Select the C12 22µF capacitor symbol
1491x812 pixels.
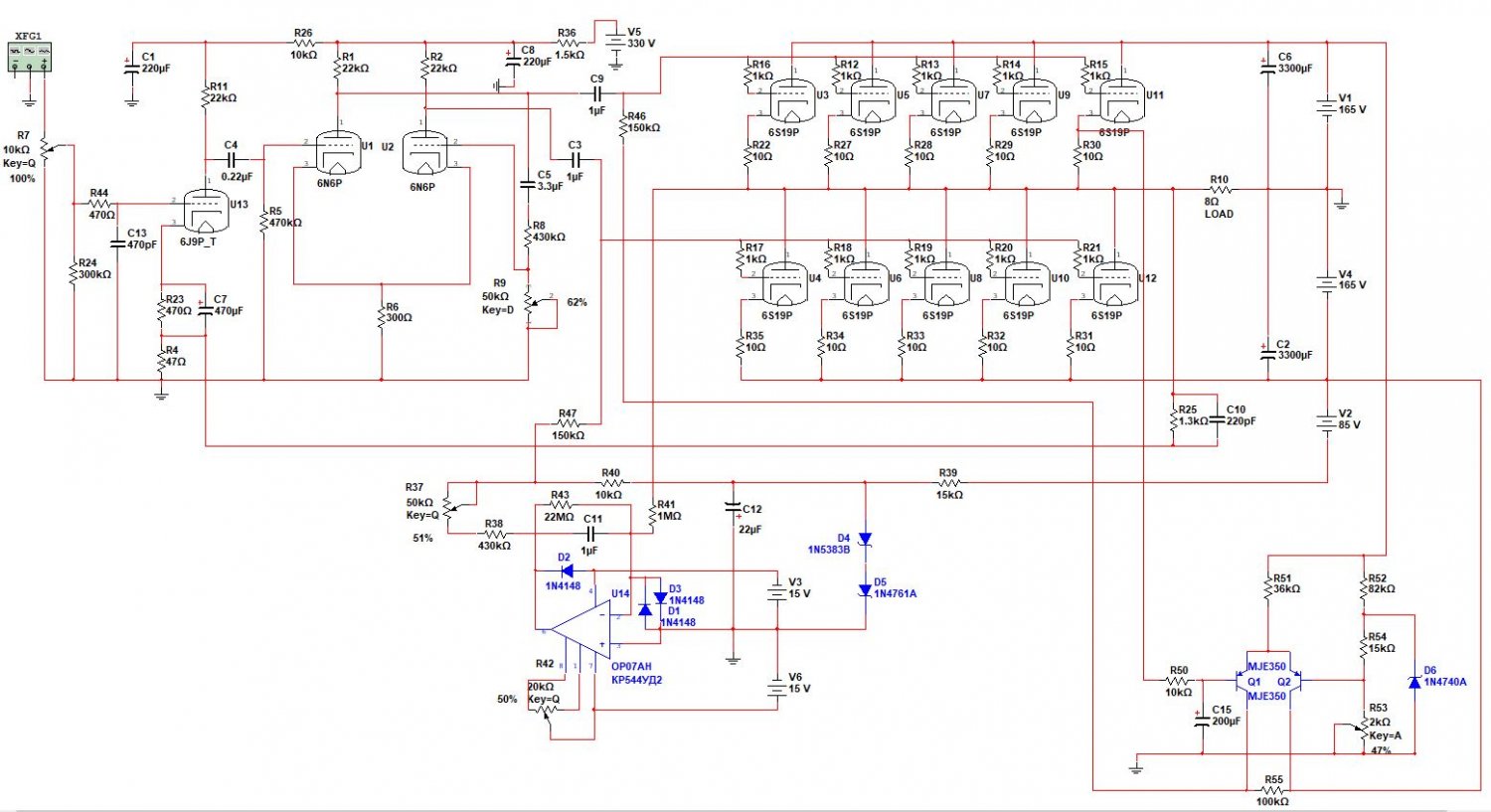[x=733, y=509]
